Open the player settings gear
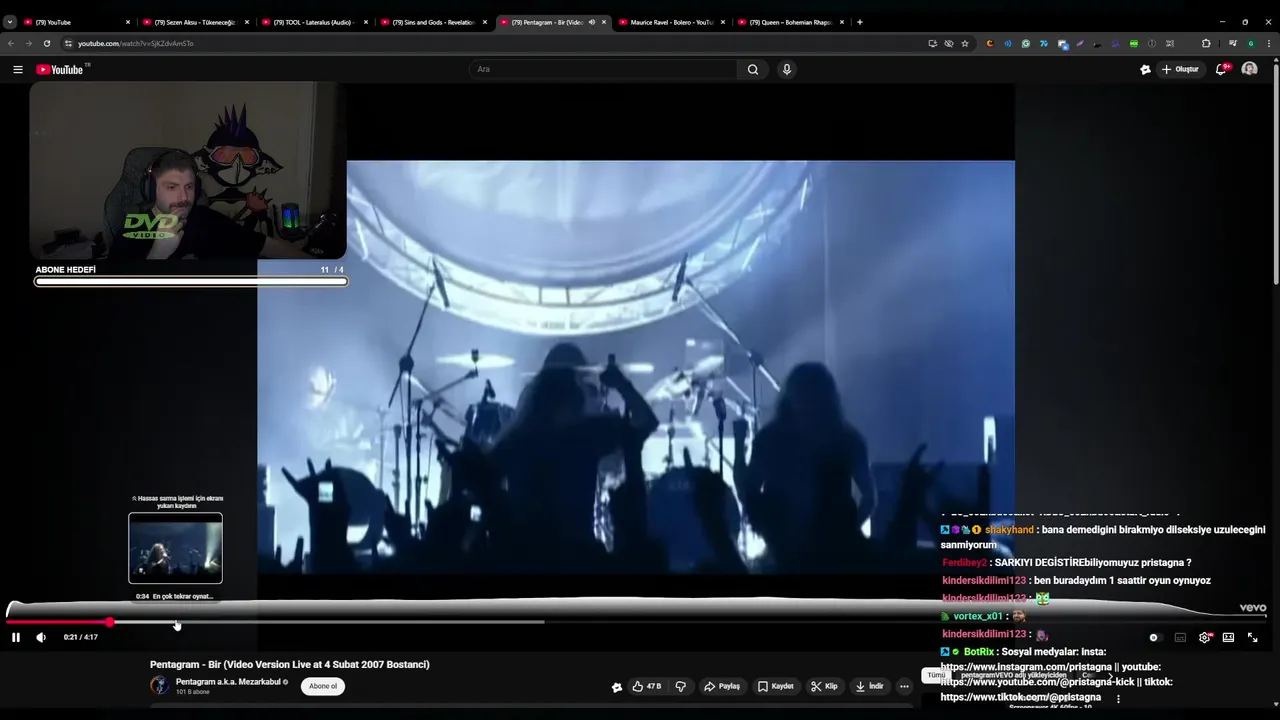This screenshot has height=720, width=1280. pyautogui.click(x=1205, y=637)
